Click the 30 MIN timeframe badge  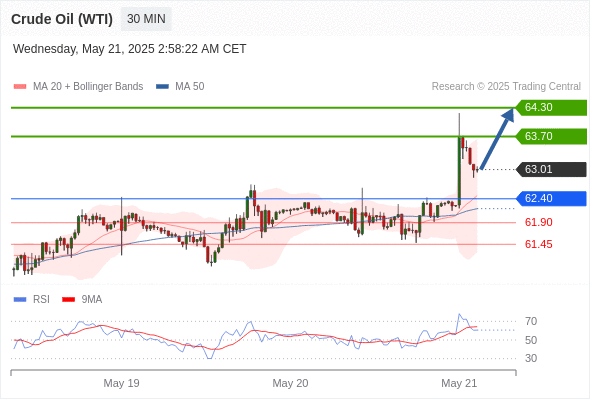[x=146, y=19]
